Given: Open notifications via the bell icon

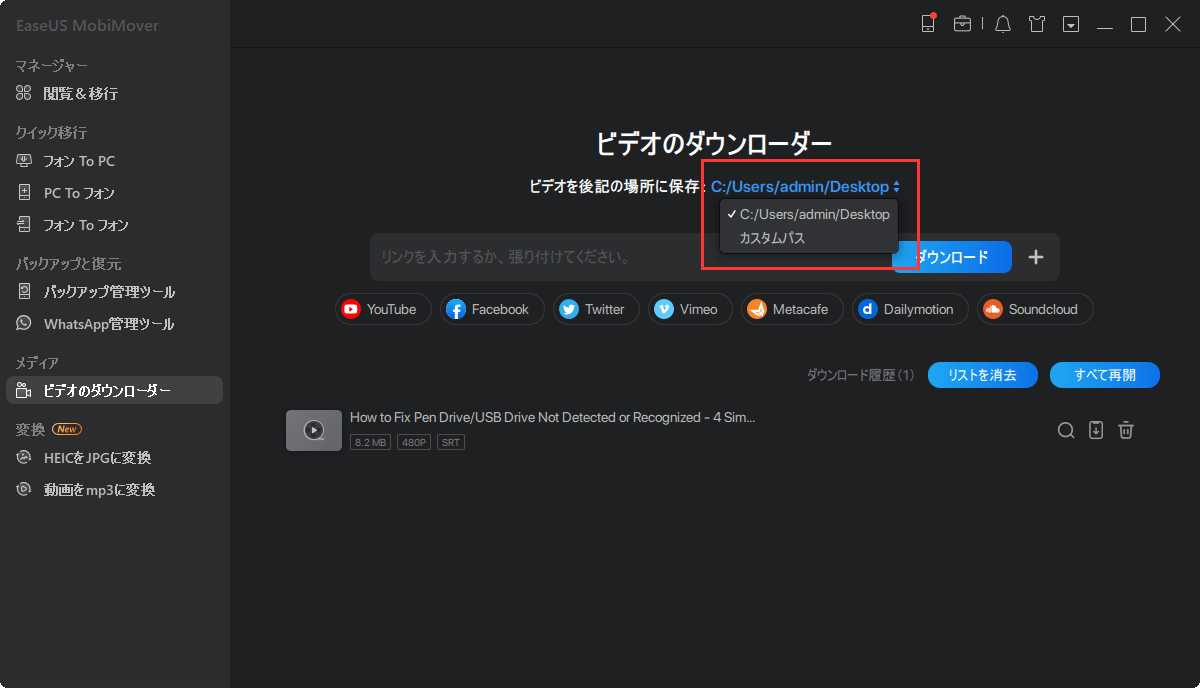Looking at the screenshot, I should click(1002, 23).
